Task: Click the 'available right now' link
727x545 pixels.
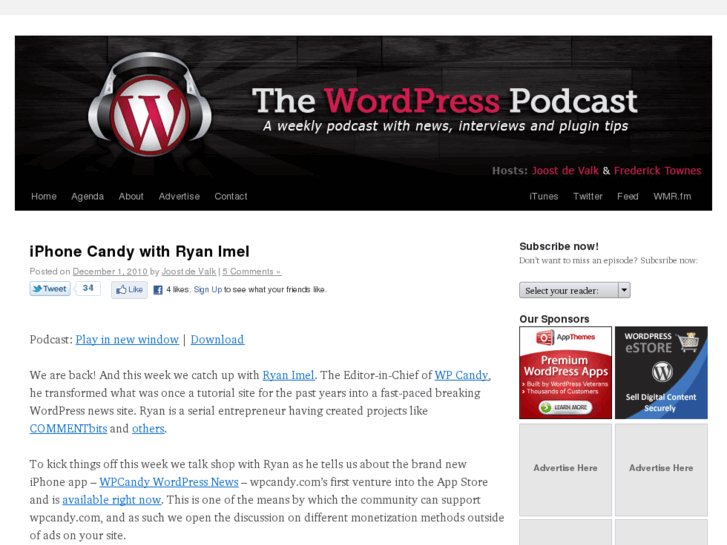Action: click(x=111, y=500)
